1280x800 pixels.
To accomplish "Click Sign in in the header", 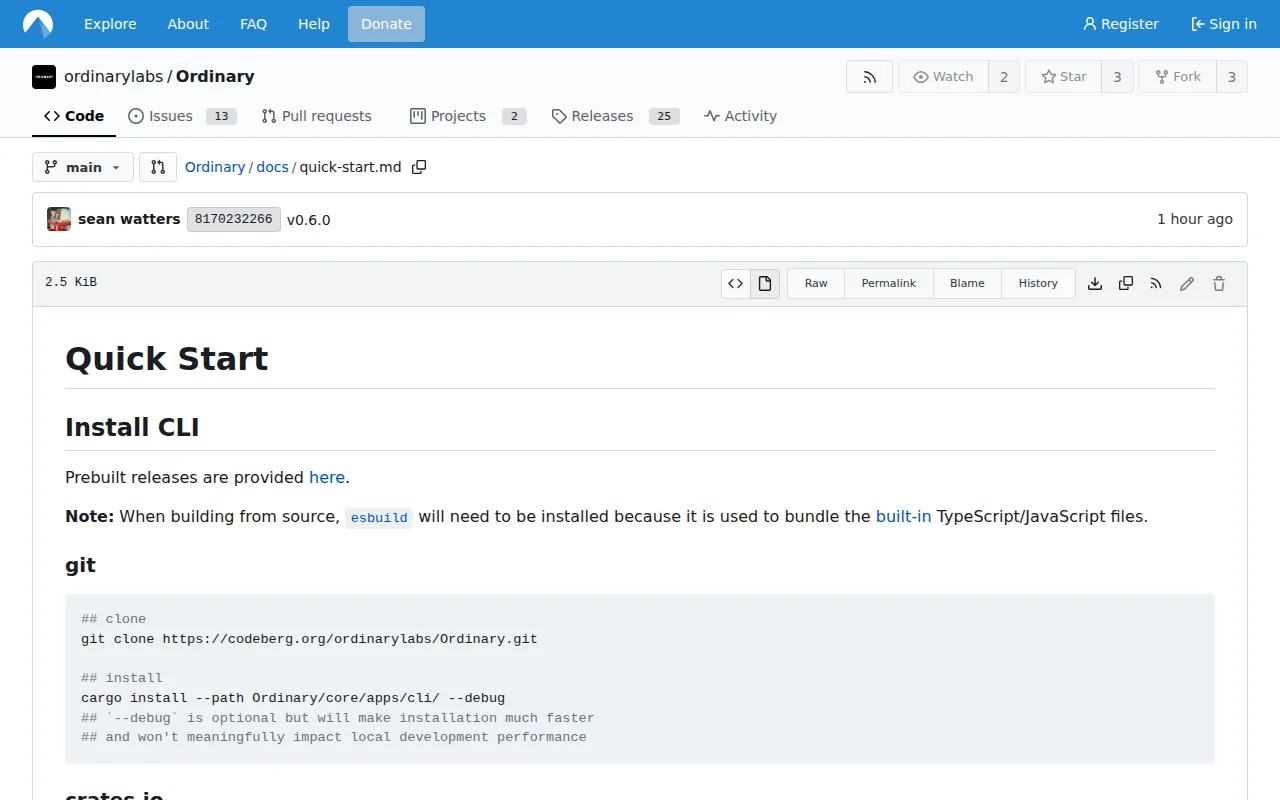I will (1224, 24).
